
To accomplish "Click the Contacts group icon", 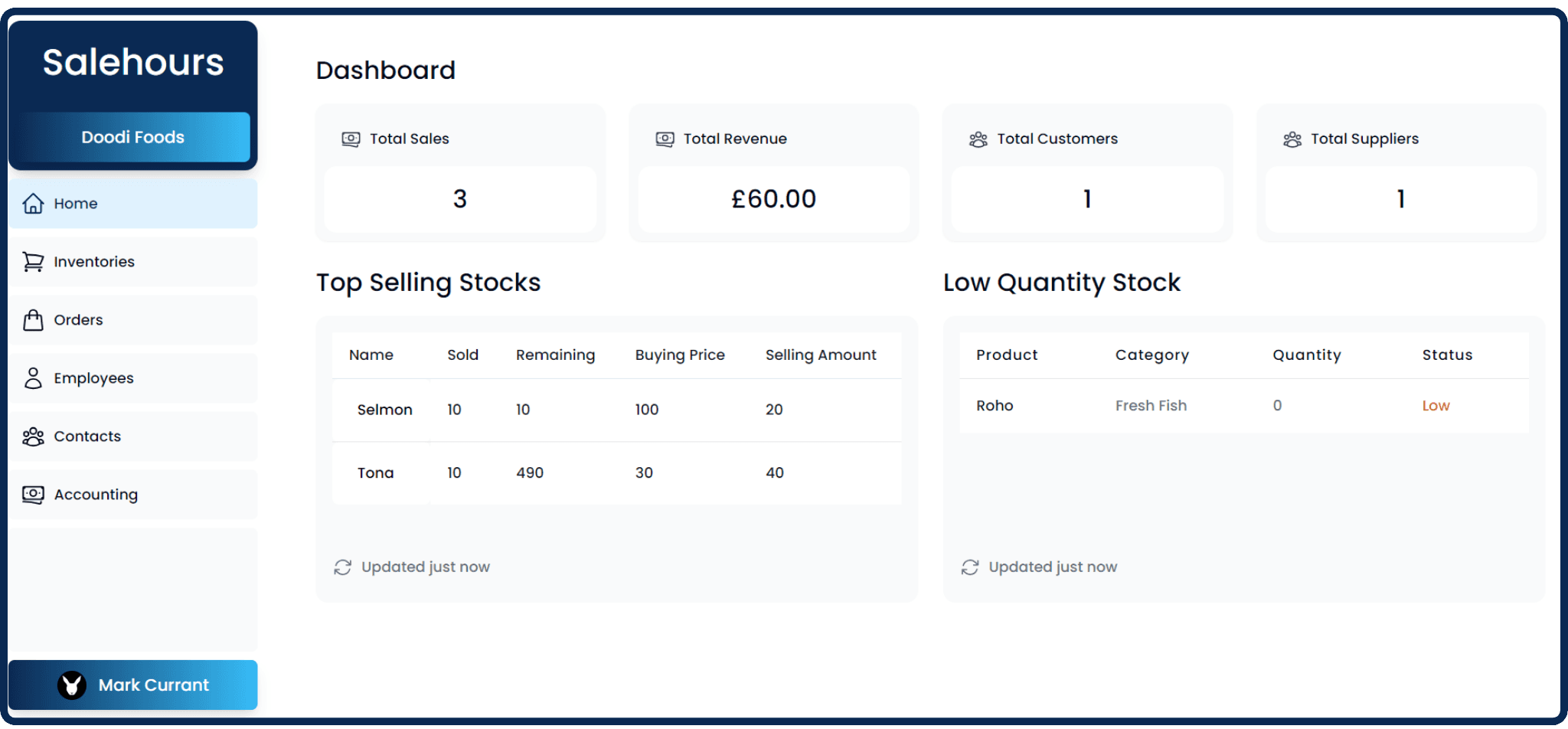I will coord(33,436).
